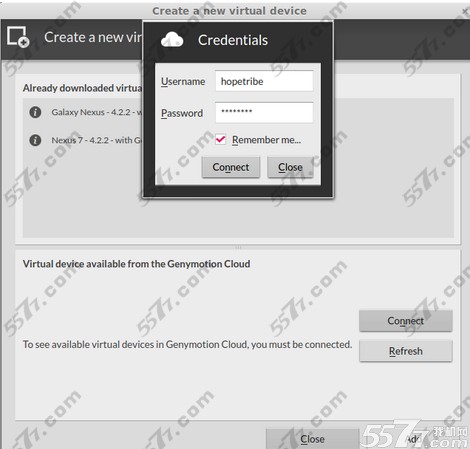This screenshot has height=449, width=470.
Task: Focus the Username text field
Action: [264, 81]
